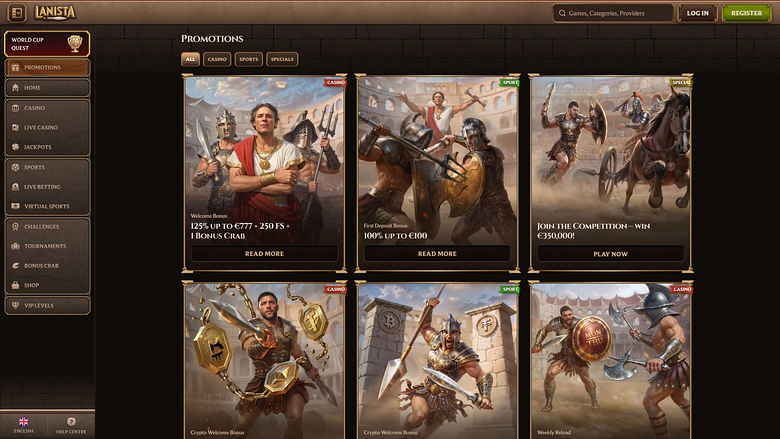Image resolution: width=780 pixels, height=439 pixels.
Task: Select the Specials filter tab
Action: coord(282,59)
